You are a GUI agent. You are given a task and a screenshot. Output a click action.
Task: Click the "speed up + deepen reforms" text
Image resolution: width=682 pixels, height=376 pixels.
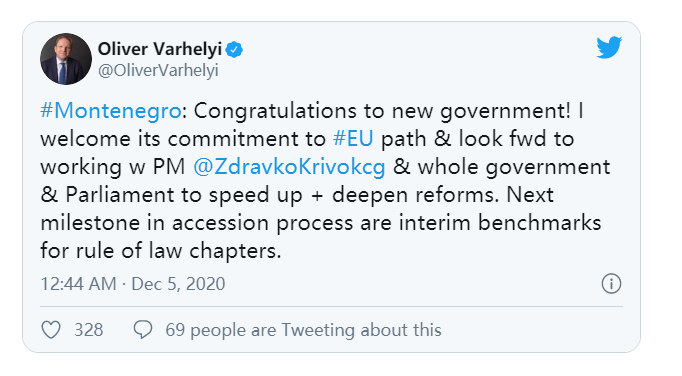click(x=353, y=195)
